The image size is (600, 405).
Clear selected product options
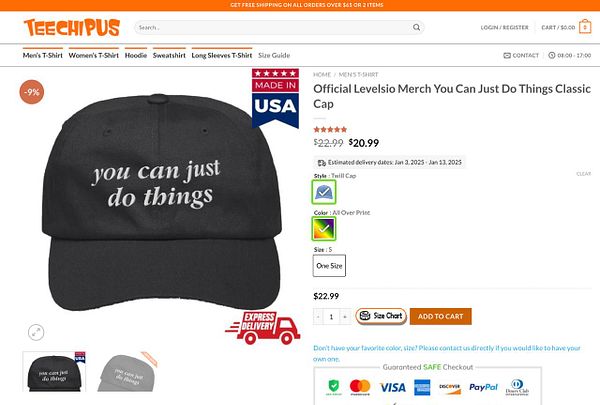pyautogui.click(x=584, y=174)
